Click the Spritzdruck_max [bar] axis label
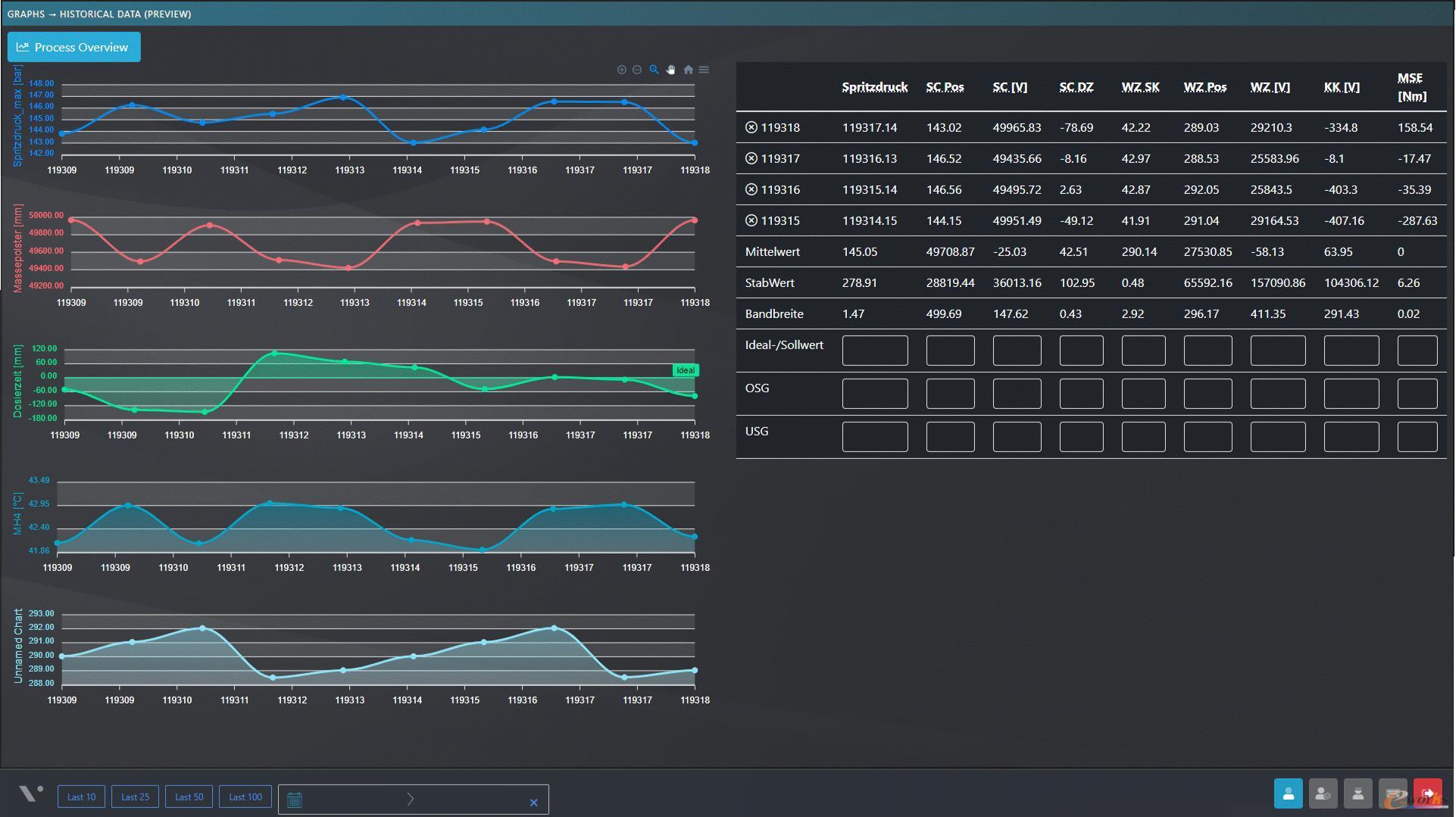 pyautogui.click(x=17, y=115)
